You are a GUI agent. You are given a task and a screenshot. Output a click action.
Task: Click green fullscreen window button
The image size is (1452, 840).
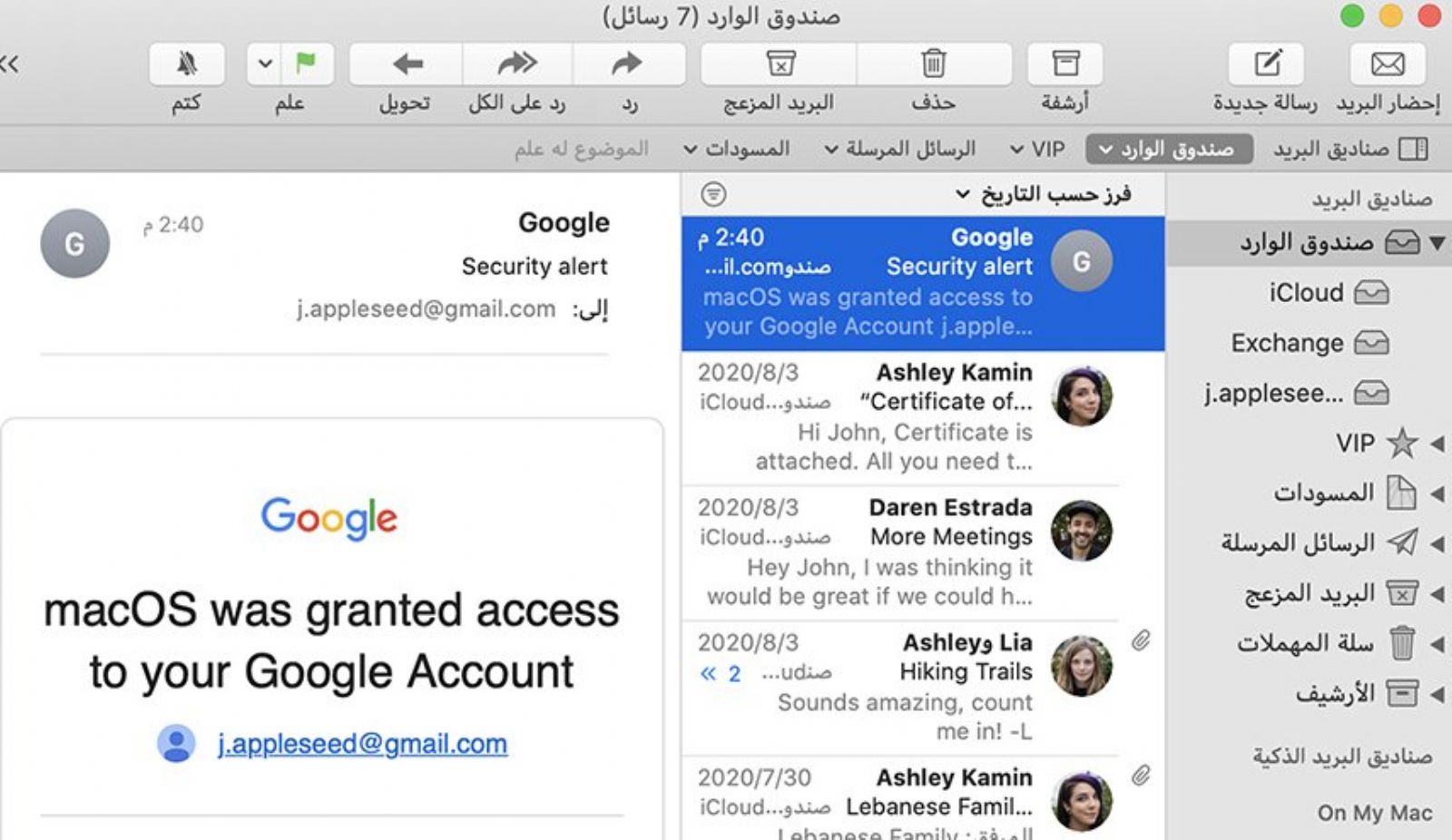(1352, 15)
